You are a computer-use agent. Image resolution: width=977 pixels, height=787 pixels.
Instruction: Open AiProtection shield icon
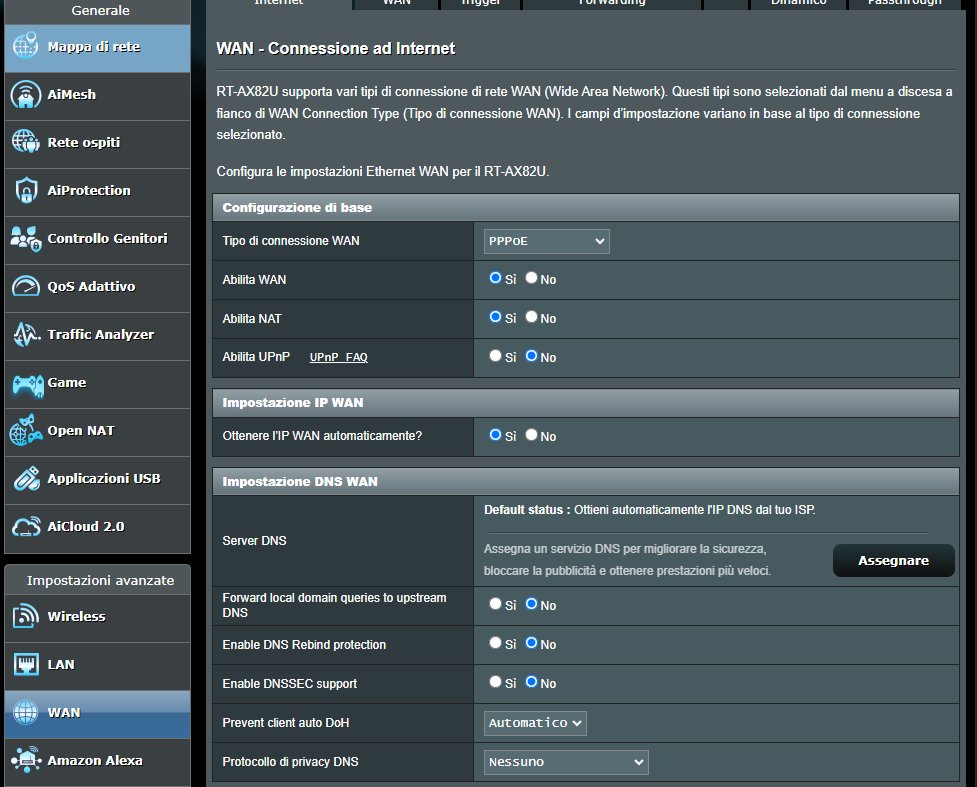(26, 191)
